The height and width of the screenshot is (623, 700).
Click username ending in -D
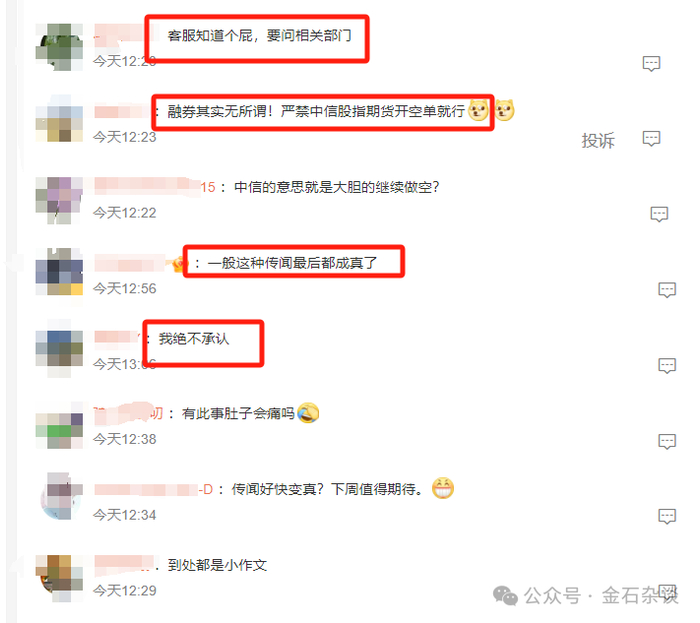[154, 490]
